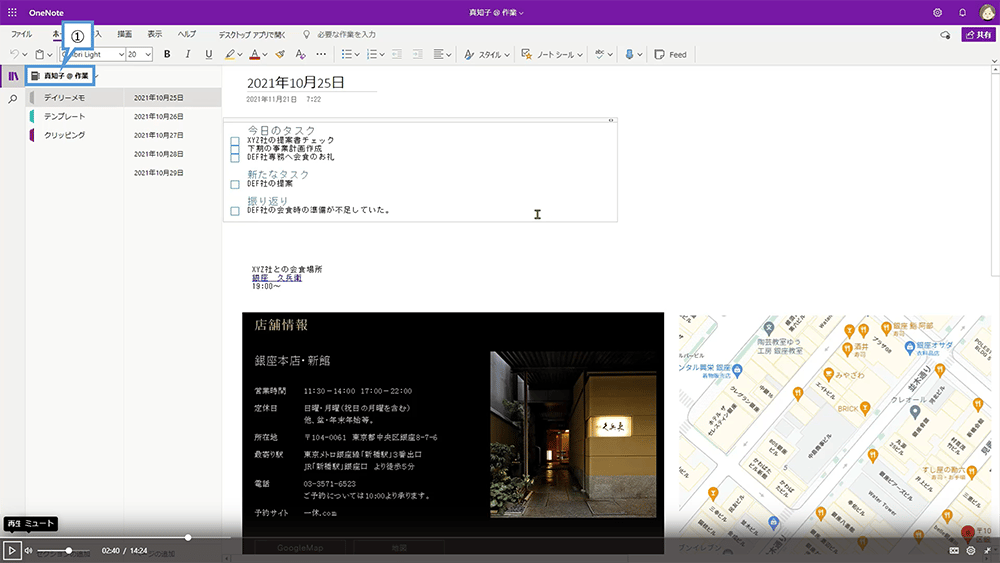Expand font color dropdown arrow
The height and width of the screenshot is (563, 1000).
point(265,55)
